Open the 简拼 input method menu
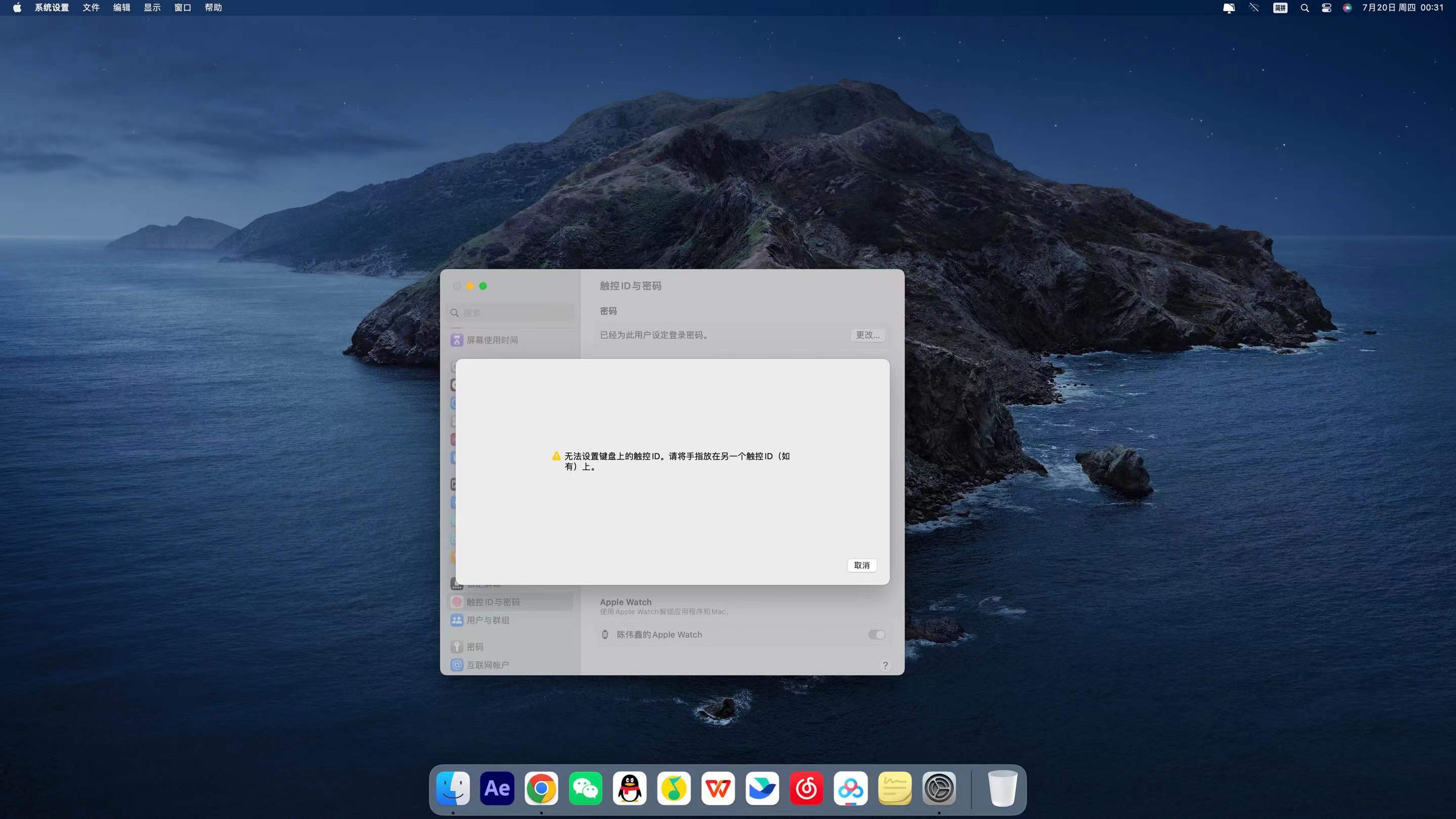The height and width of the screenshot is (819, 1456). click(x=1280, y=8)
